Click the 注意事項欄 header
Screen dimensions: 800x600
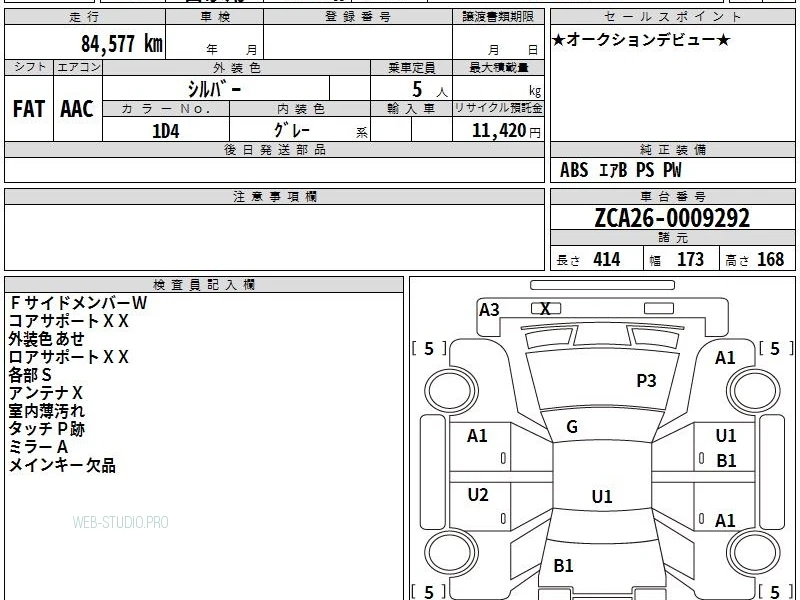point(274,196)
